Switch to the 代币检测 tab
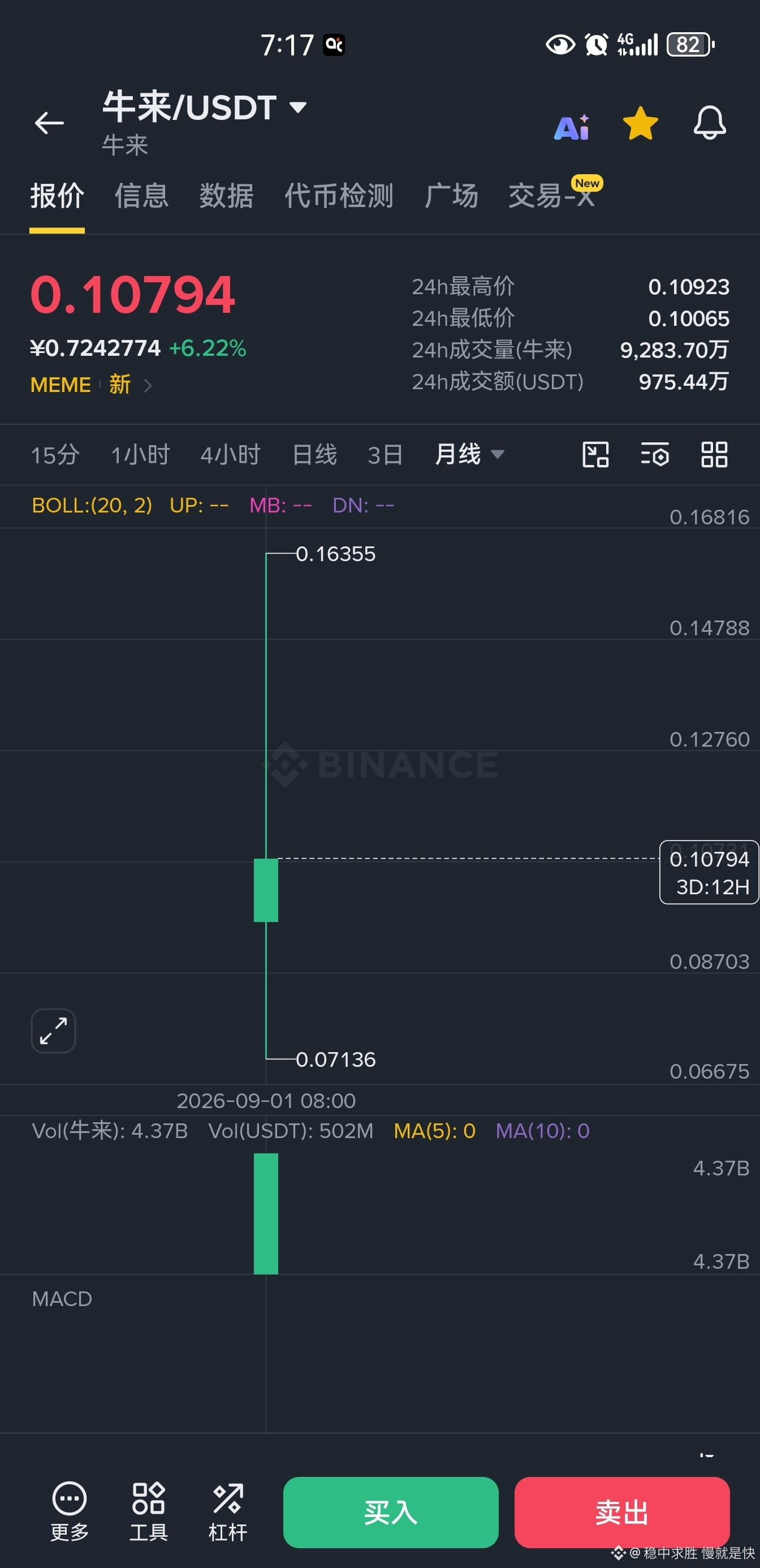The width and height of the screenshot is (760, 1568). pyautogui.click(x=339, y=196)
